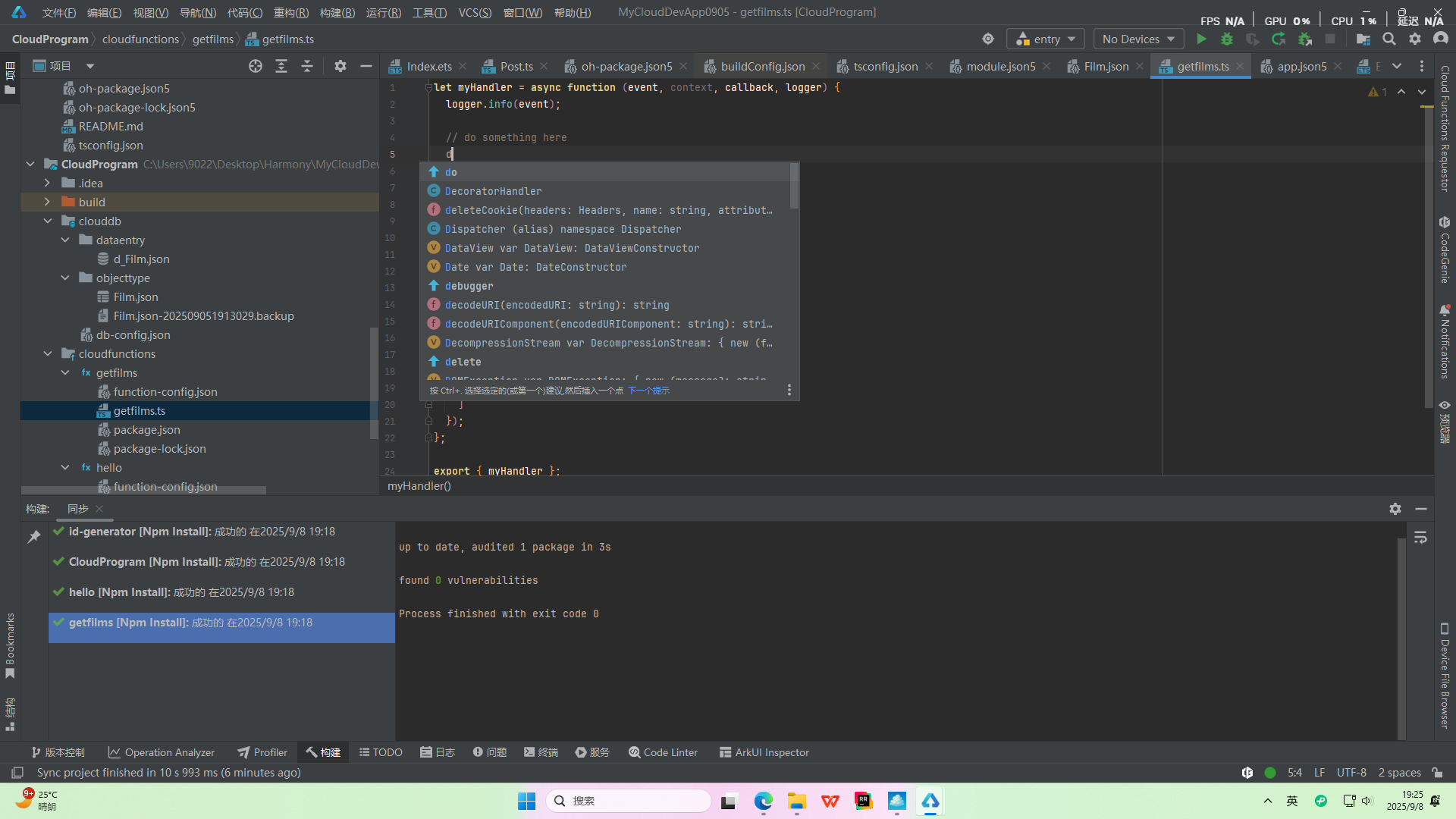1456x819 pixels.
Task: Switch to the Index.ets tab
Action: point(428,66)
